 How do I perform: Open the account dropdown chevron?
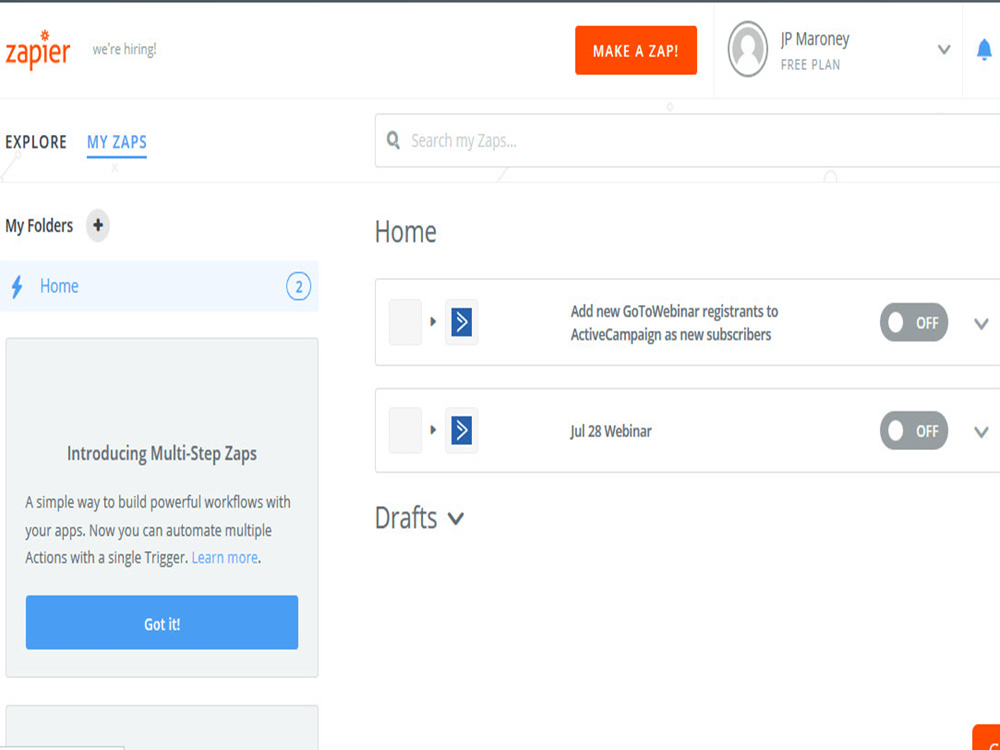click(x=944, y=49)
